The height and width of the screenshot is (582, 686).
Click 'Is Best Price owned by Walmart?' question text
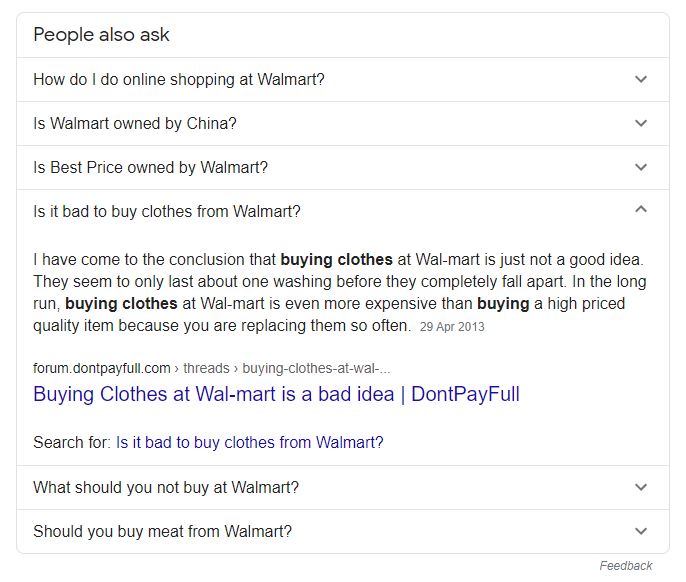click(150, 168)
